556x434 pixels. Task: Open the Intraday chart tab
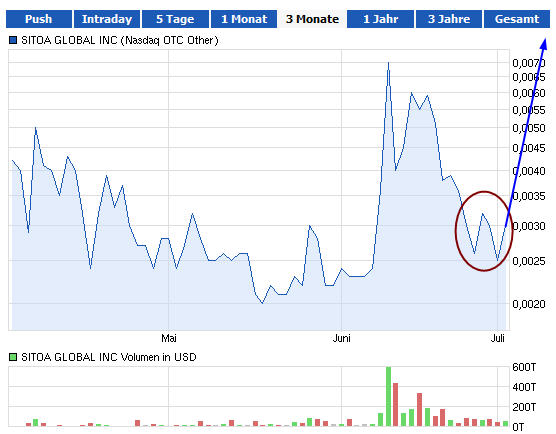pyautogui.click(x=107, y=19)
